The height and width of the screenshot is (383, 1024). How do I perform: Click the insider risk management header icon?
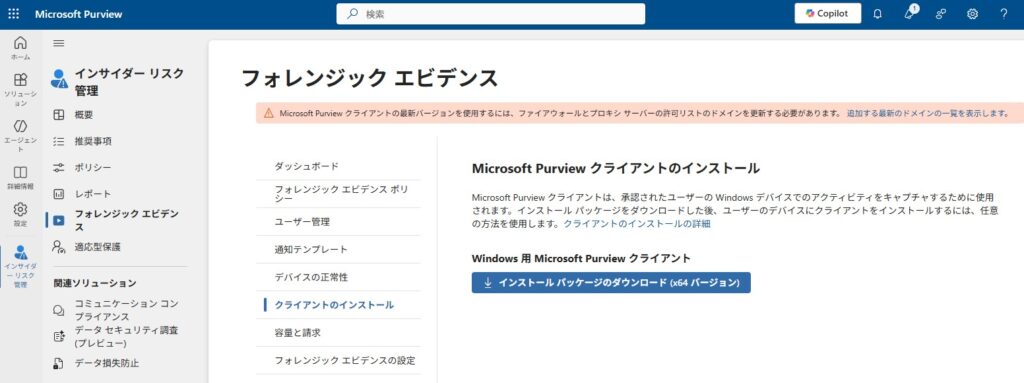pyautogui.click(x=59, y=79)
